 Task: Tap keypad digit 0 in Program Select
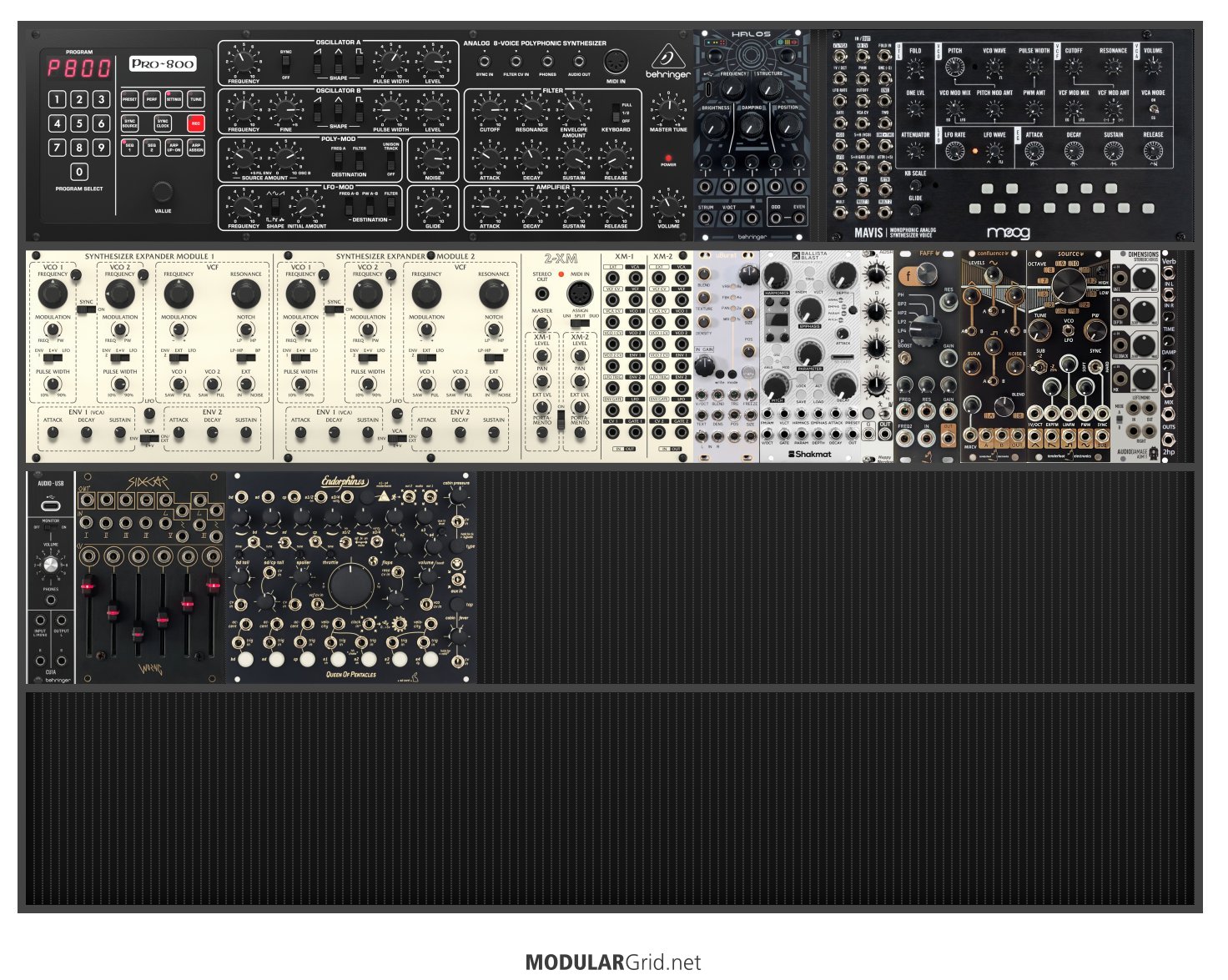click(x=79, y=172)
